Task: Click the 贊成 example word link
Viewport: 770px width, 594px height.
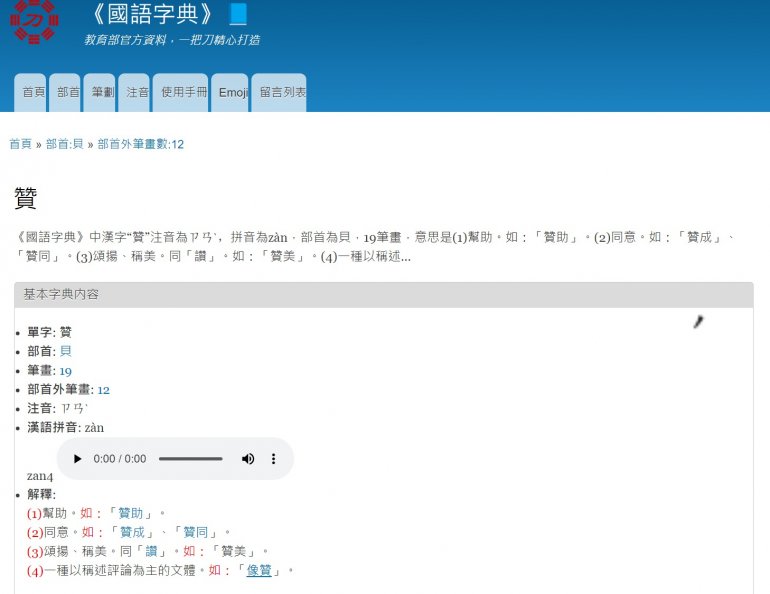Action: point(133,533)
